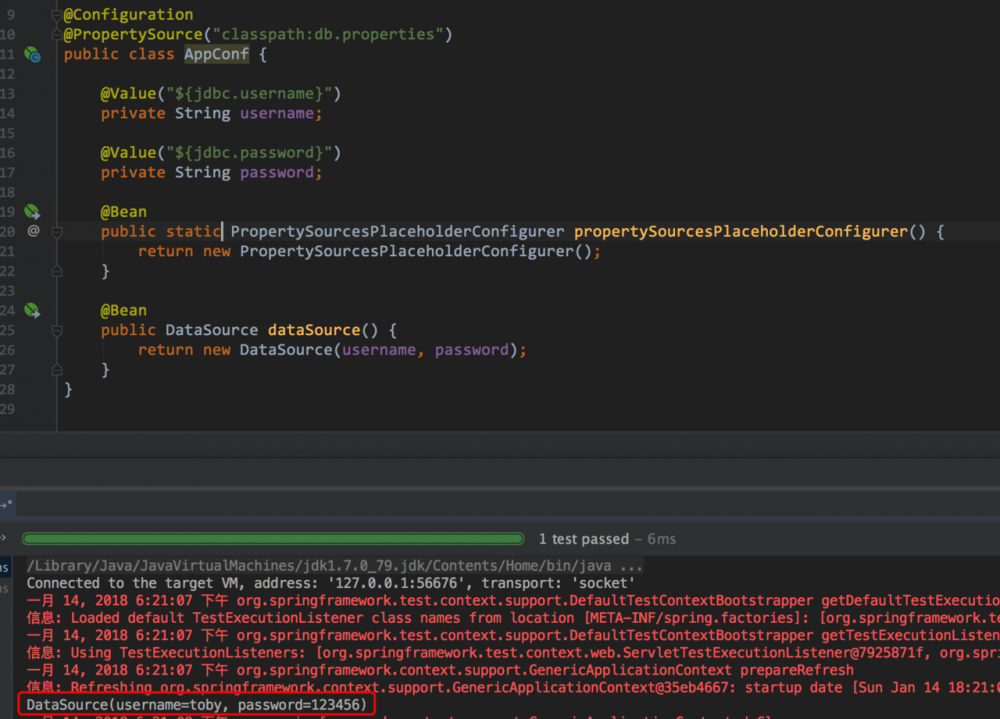Click the bean gutter icon on line 19

32,211
